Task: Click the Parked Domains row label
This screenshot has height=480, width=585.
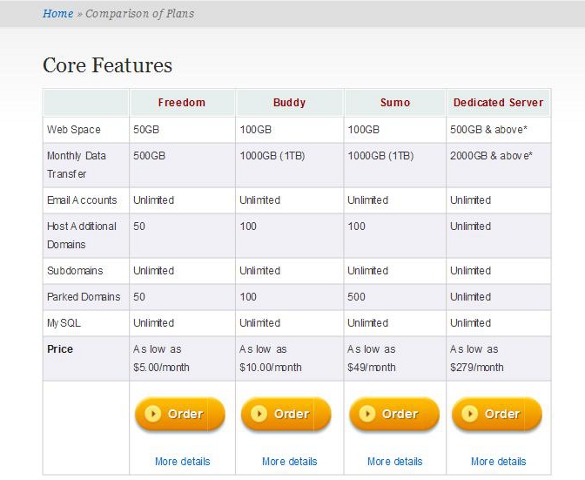Action: point(84,297)
